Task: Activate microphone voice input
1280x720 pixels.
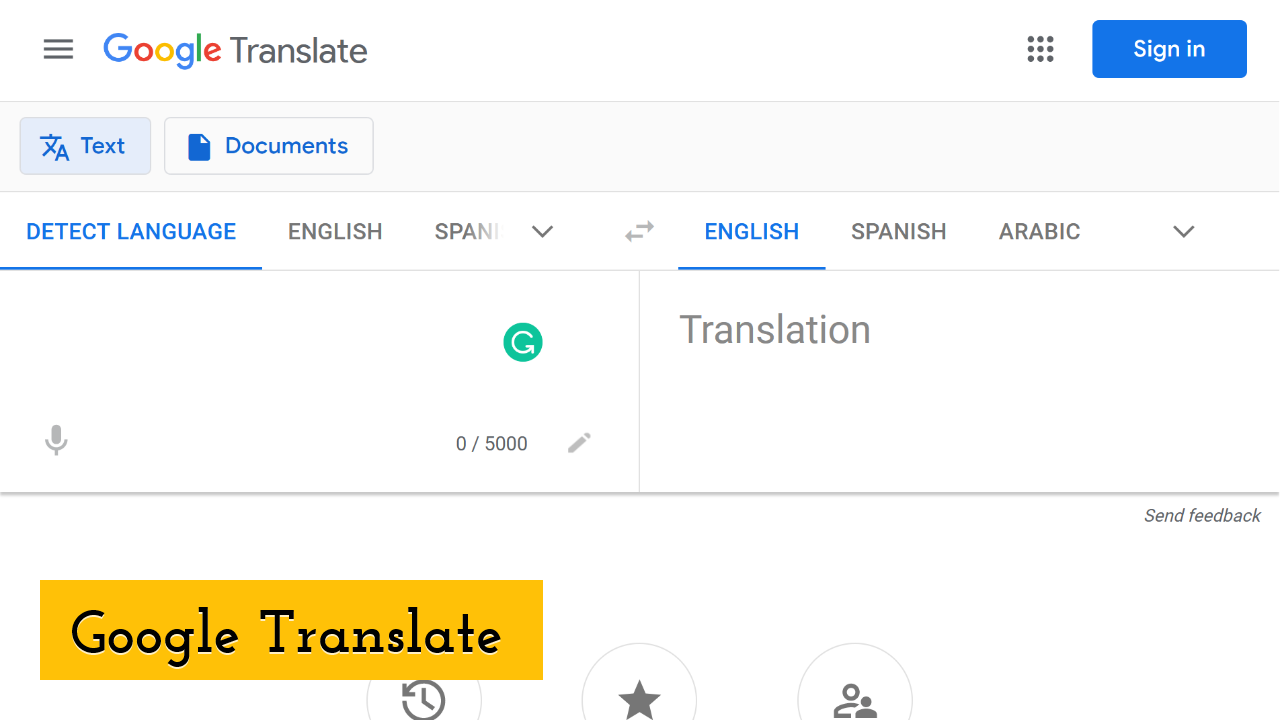Action: point(57,441)
